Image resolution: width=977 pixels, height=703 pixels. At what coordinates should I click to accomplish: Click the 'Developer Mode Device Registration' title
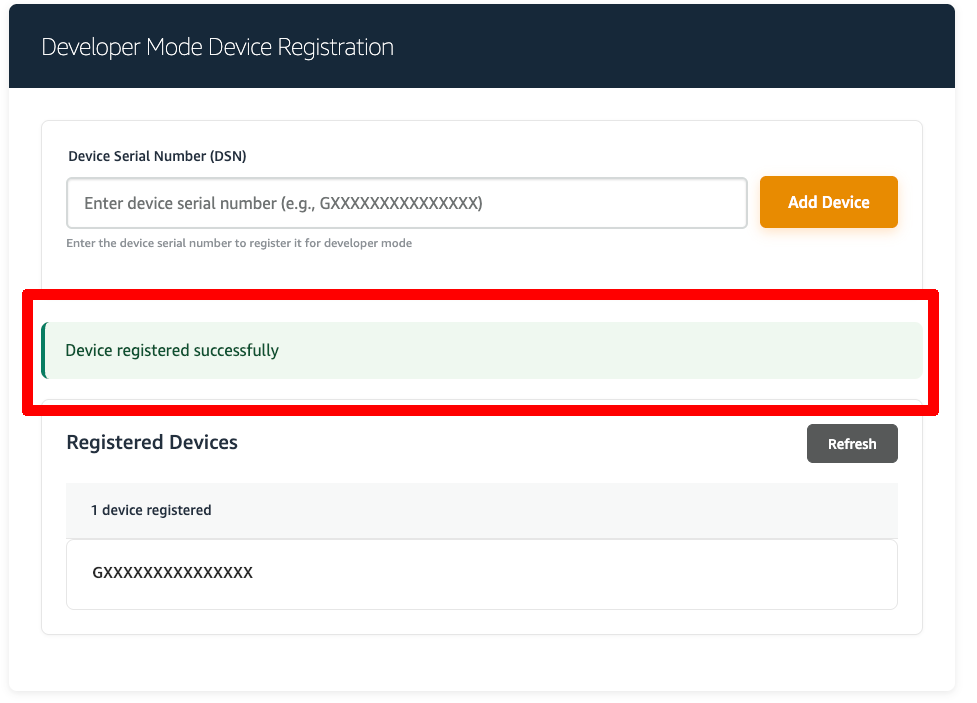217,47
